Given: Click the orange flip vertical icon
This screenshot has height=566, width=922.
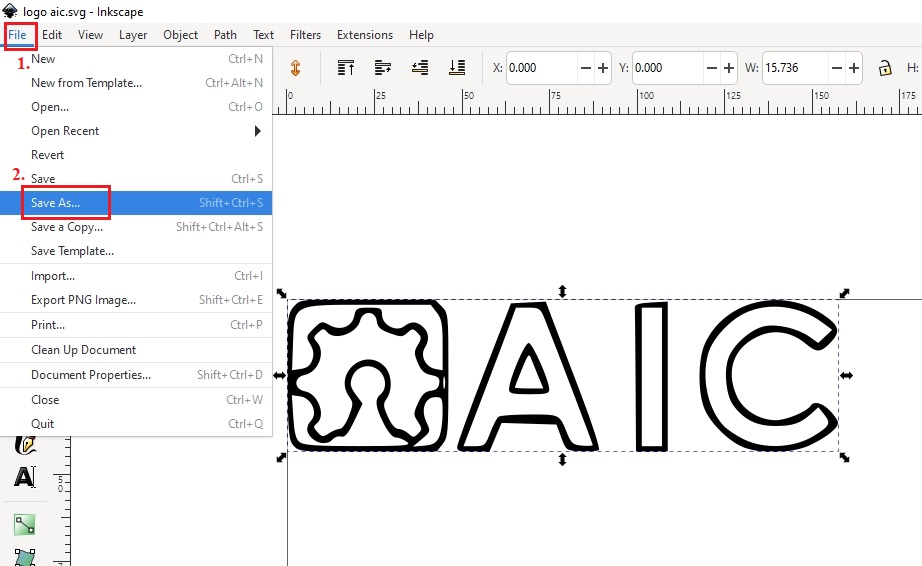Looking at the screenshot, I should pyautogui.click(x=295, y=68).
